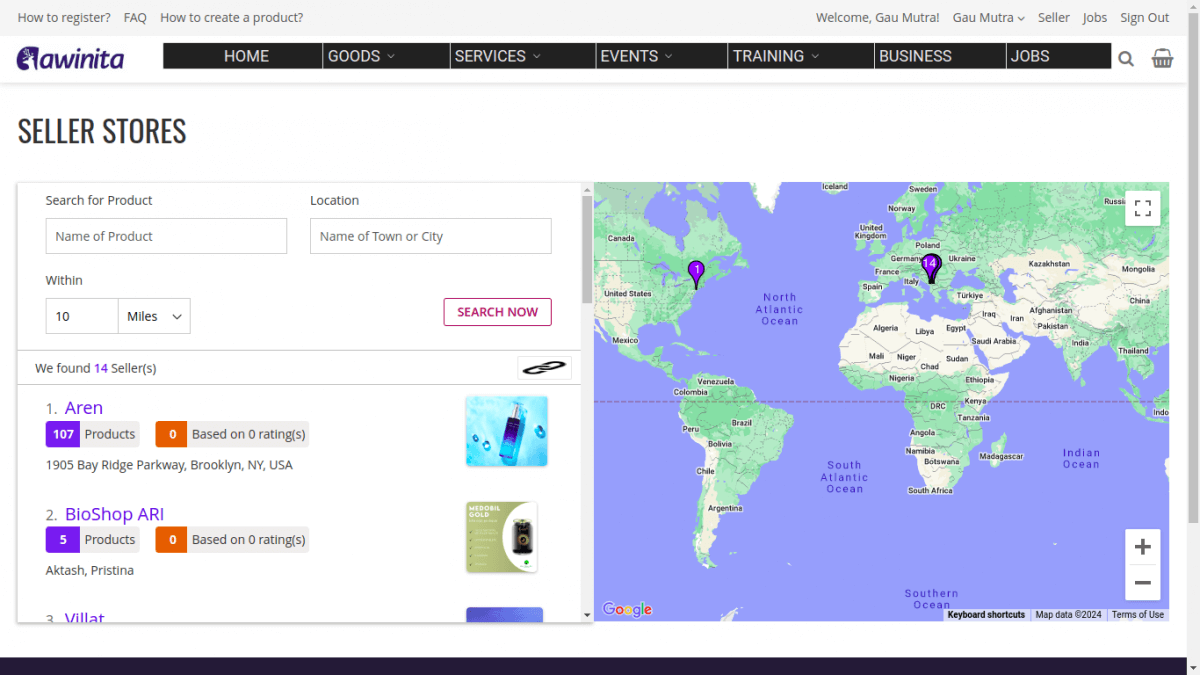
Task: Click the Name of Product input field
Action: click(166, 236)
